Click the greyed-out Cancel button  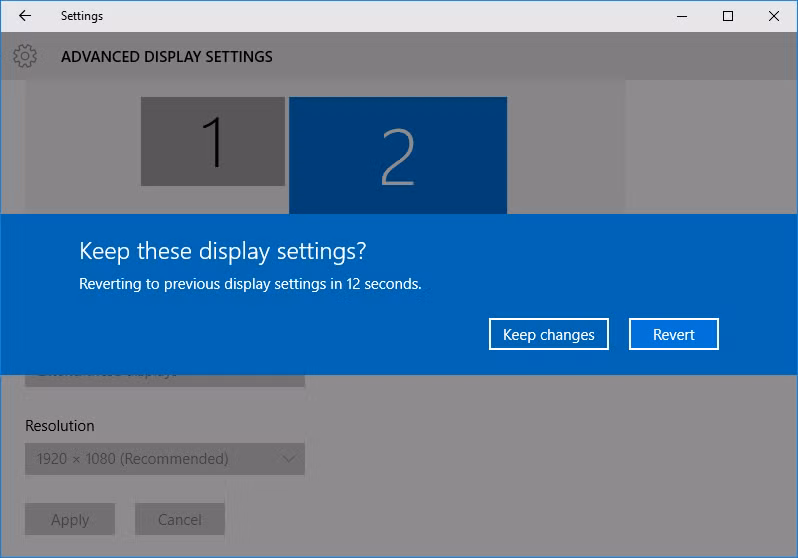point(180,519)
